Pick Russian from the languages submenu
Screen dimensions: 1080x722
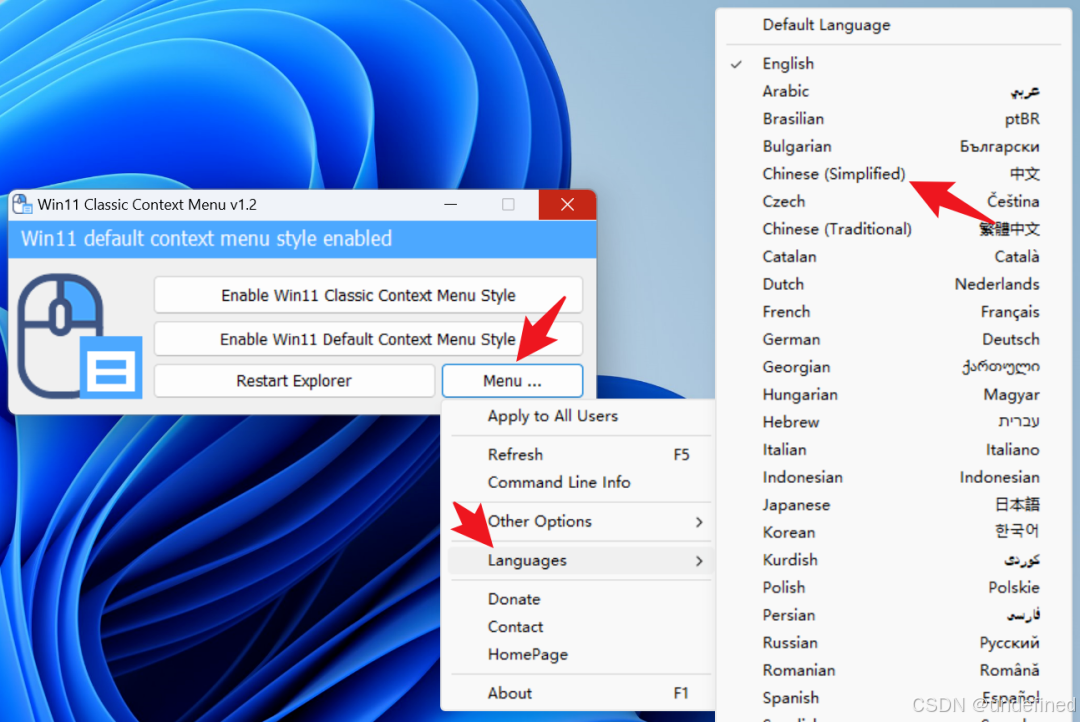[x=790, y=642]
